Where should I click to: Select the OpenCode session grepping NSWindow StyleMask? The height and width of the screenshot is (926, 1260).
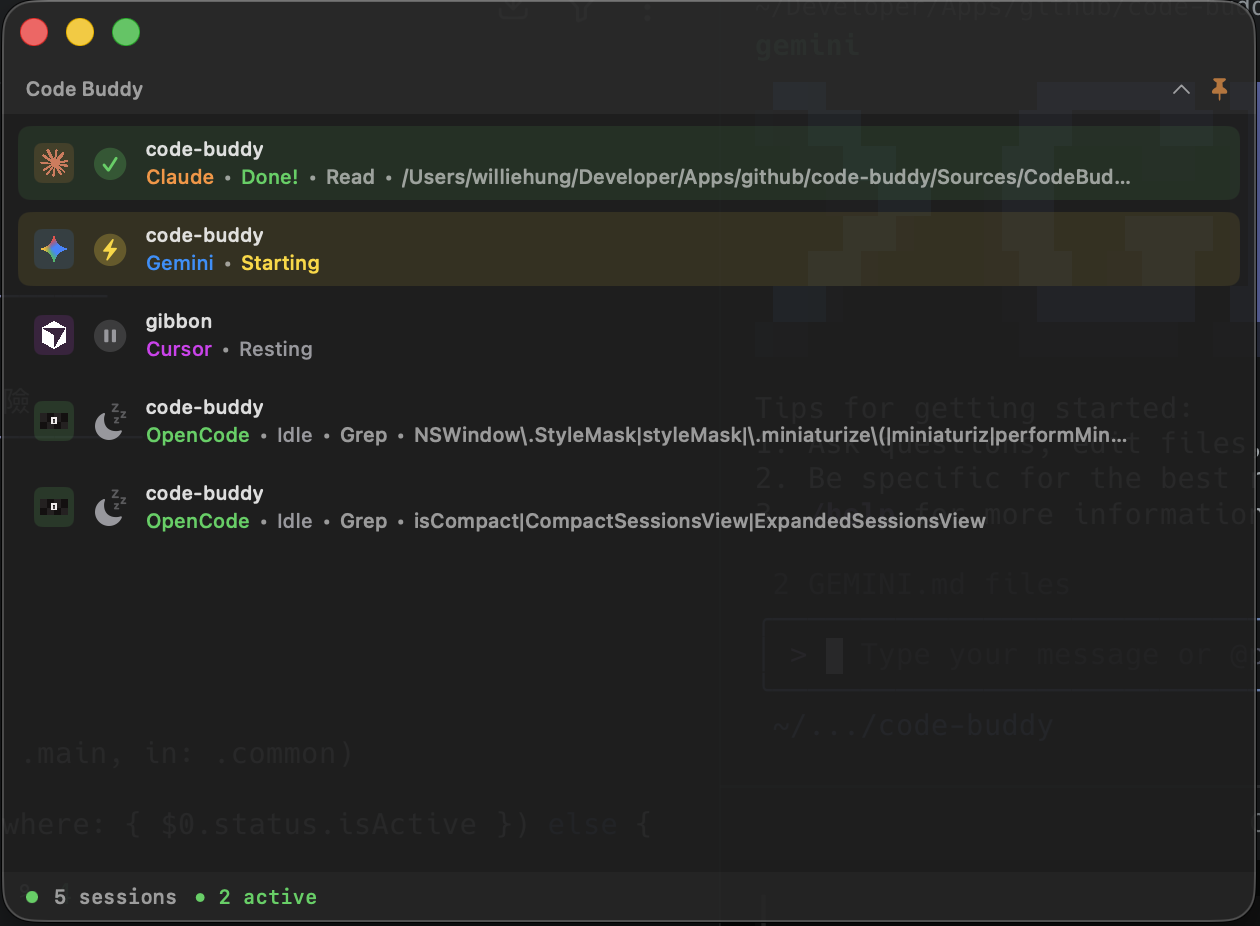click(629, 421)
